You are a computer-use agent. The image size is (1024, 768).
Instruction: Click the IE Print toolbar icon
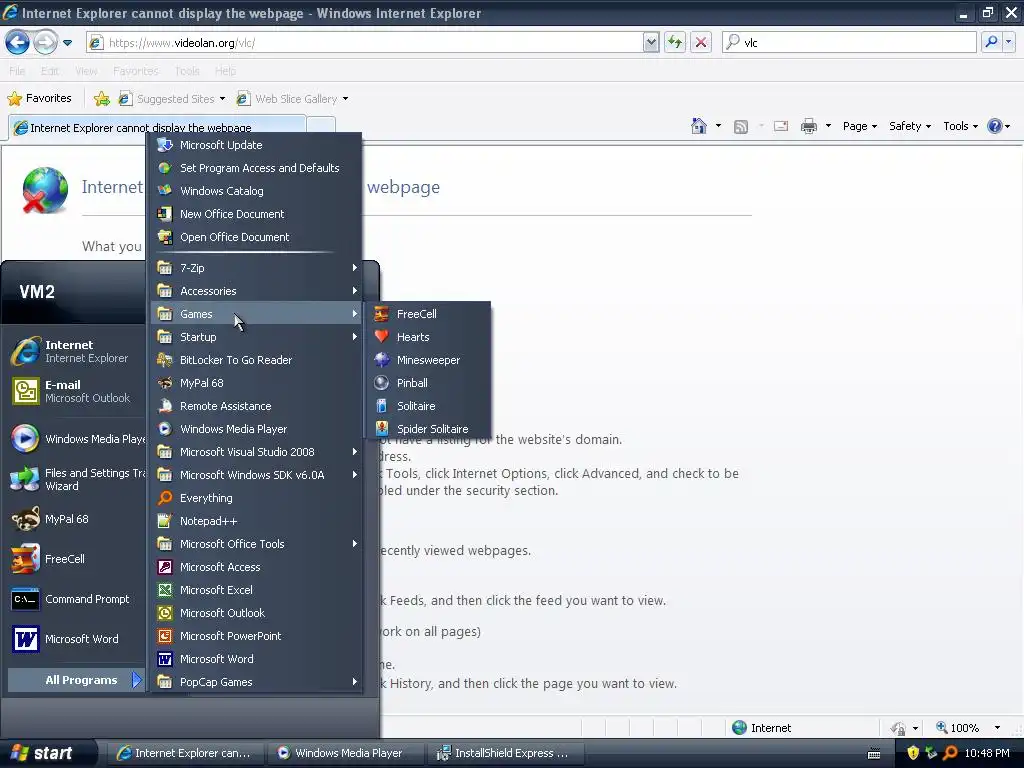tap(808, 126)
